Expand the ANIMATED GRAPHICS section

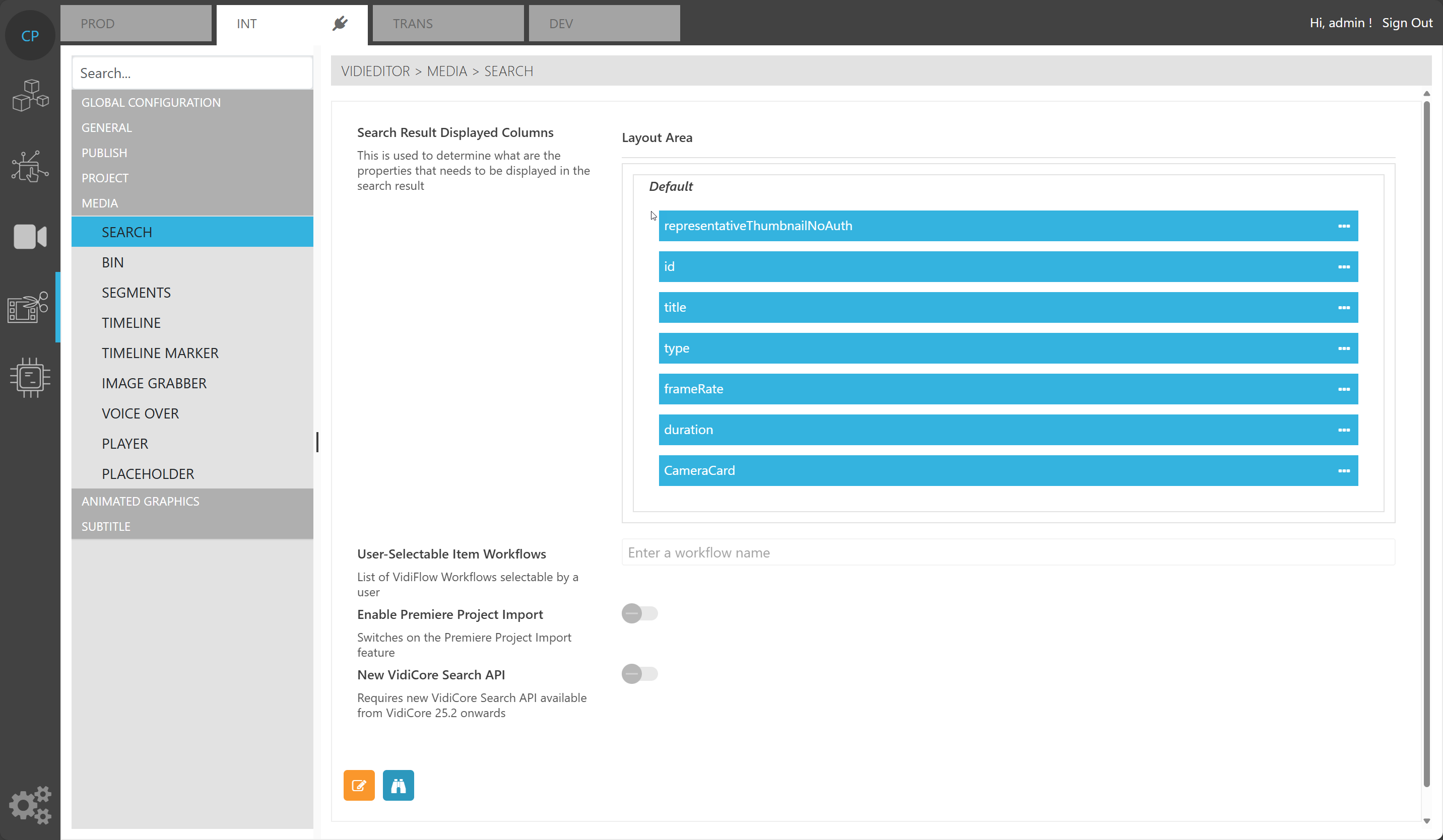coord(140,501)
